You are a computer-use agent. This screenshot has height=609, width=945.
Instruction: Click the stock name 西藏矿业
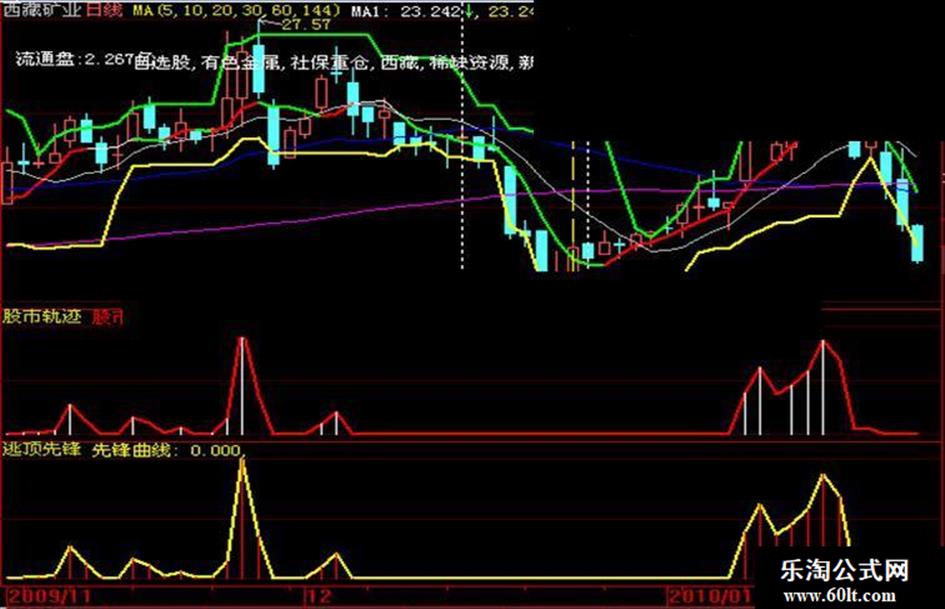click(41, 10)
